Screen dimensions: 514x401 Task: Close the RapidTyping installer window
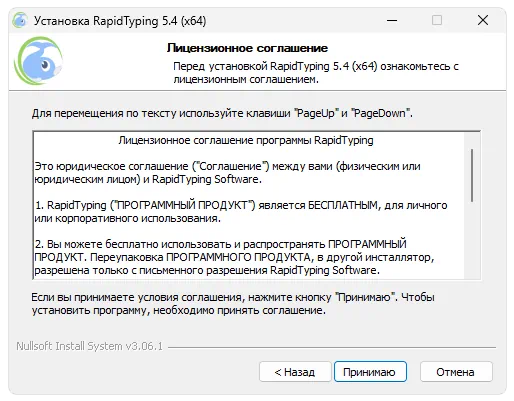pos(483,20)
